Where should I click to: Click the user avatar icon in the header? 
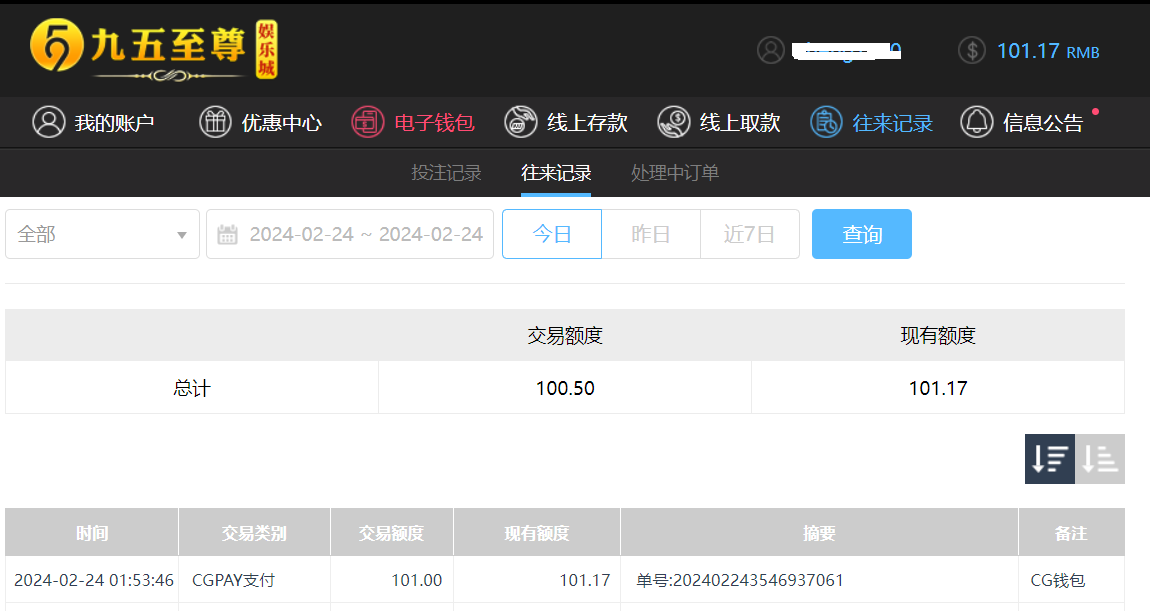771,51
